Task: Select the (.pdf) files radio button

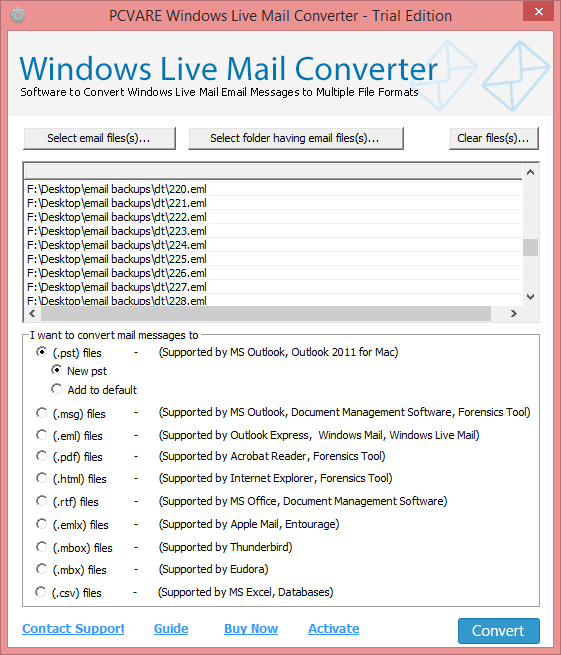Action: click(41, 456)
